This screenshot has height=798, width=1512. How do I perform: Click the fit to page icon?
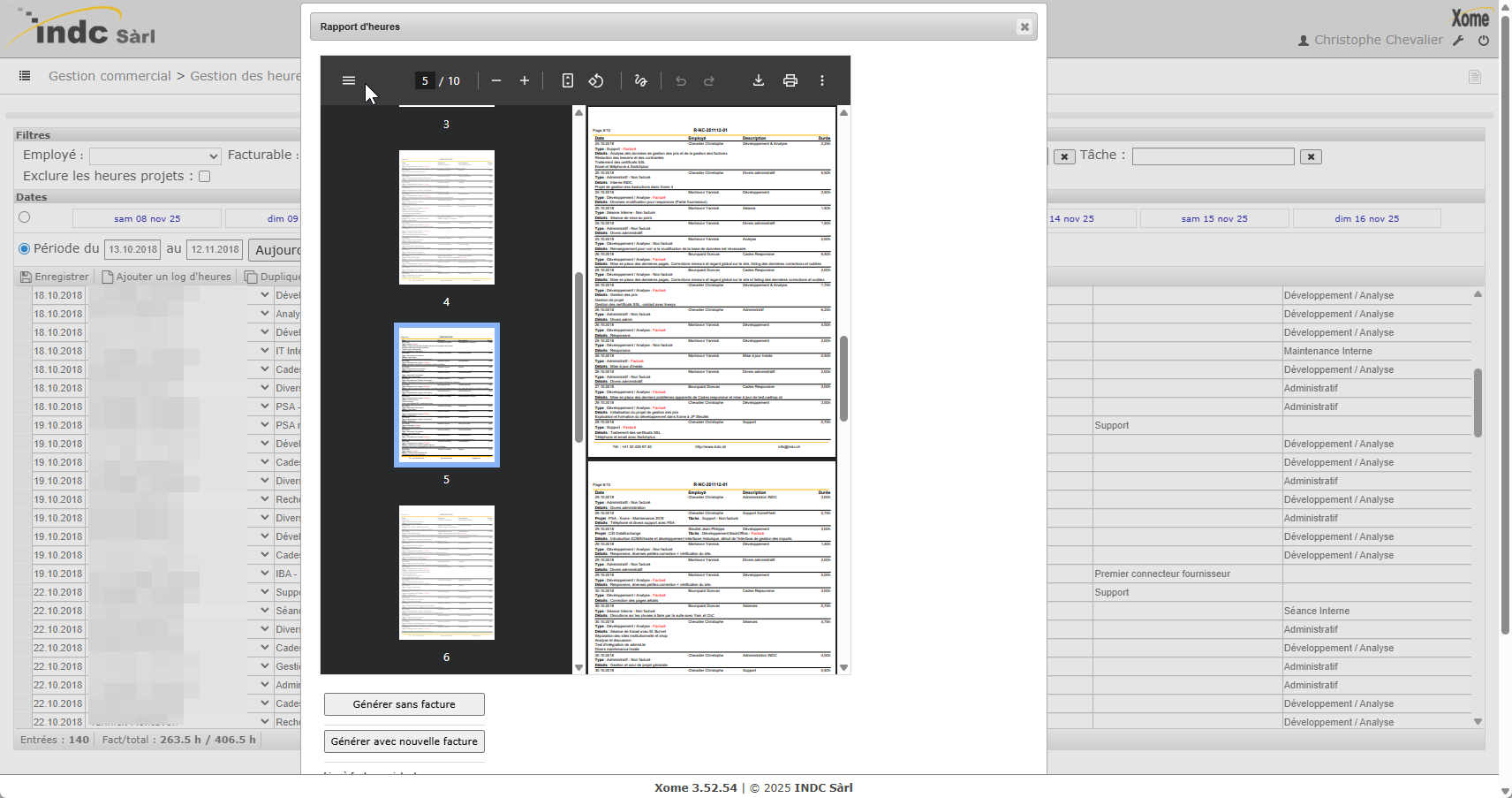568,80
